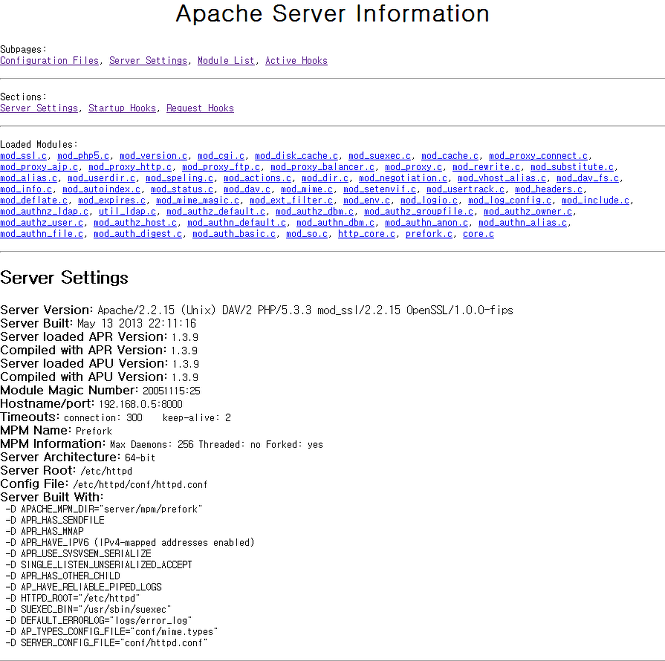
Task: Click the mod_ext_filter.c link
Action: pos(291,200)
